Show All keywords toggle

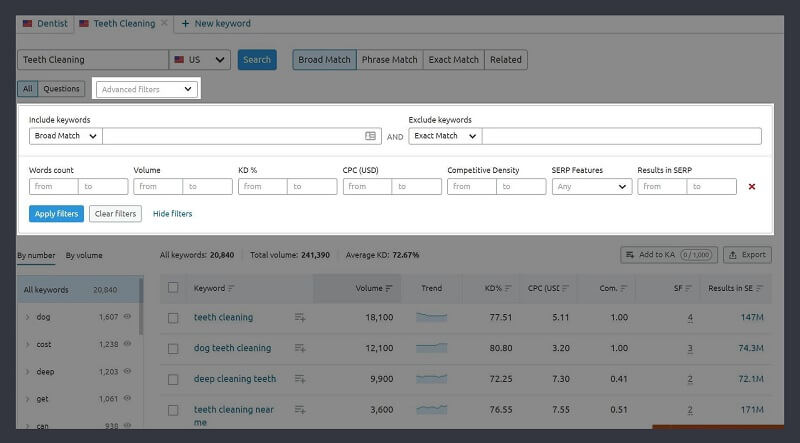tap(28, 89)
